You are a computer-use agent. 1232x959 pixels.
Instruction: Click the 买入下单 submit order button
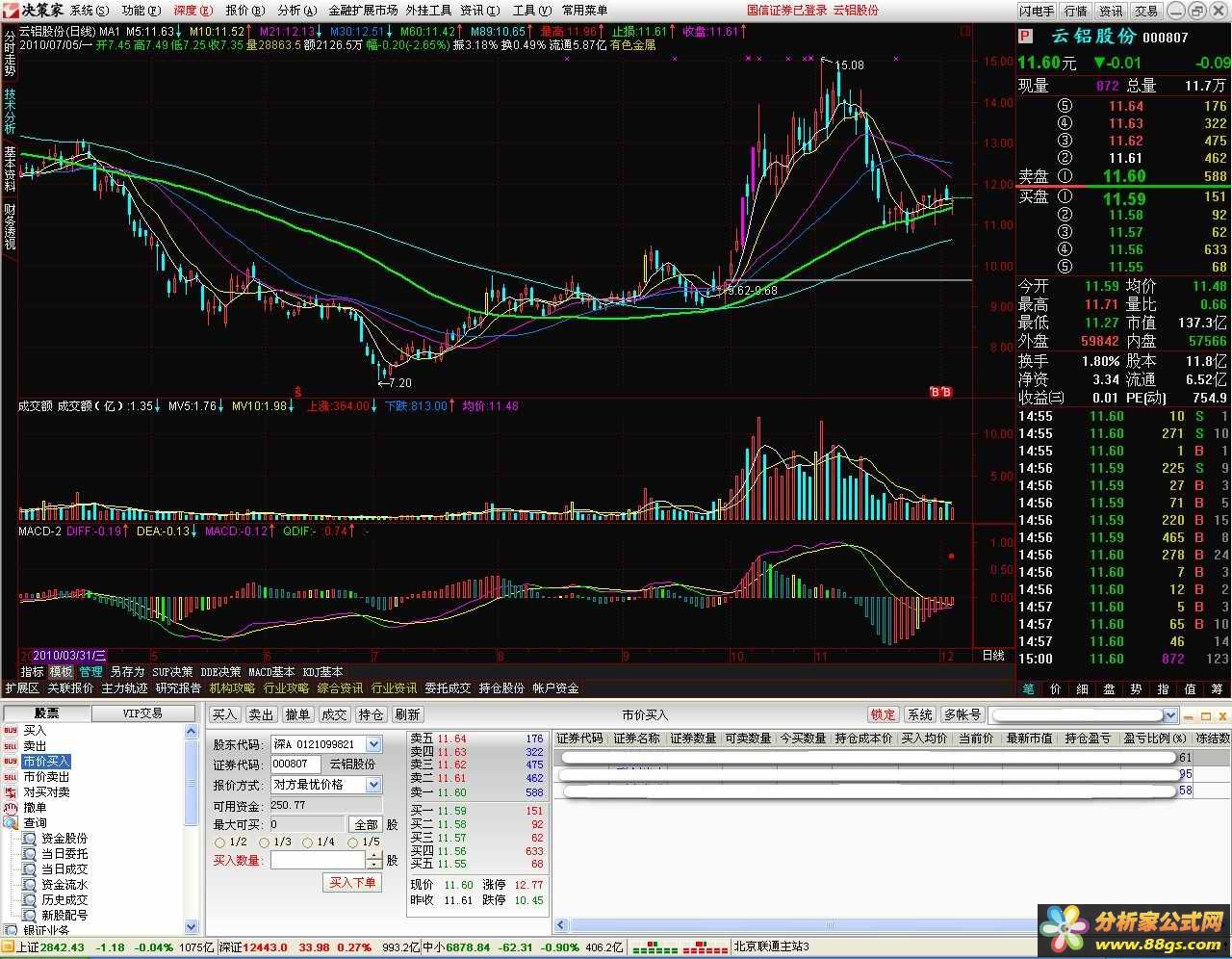coord(352,883)
